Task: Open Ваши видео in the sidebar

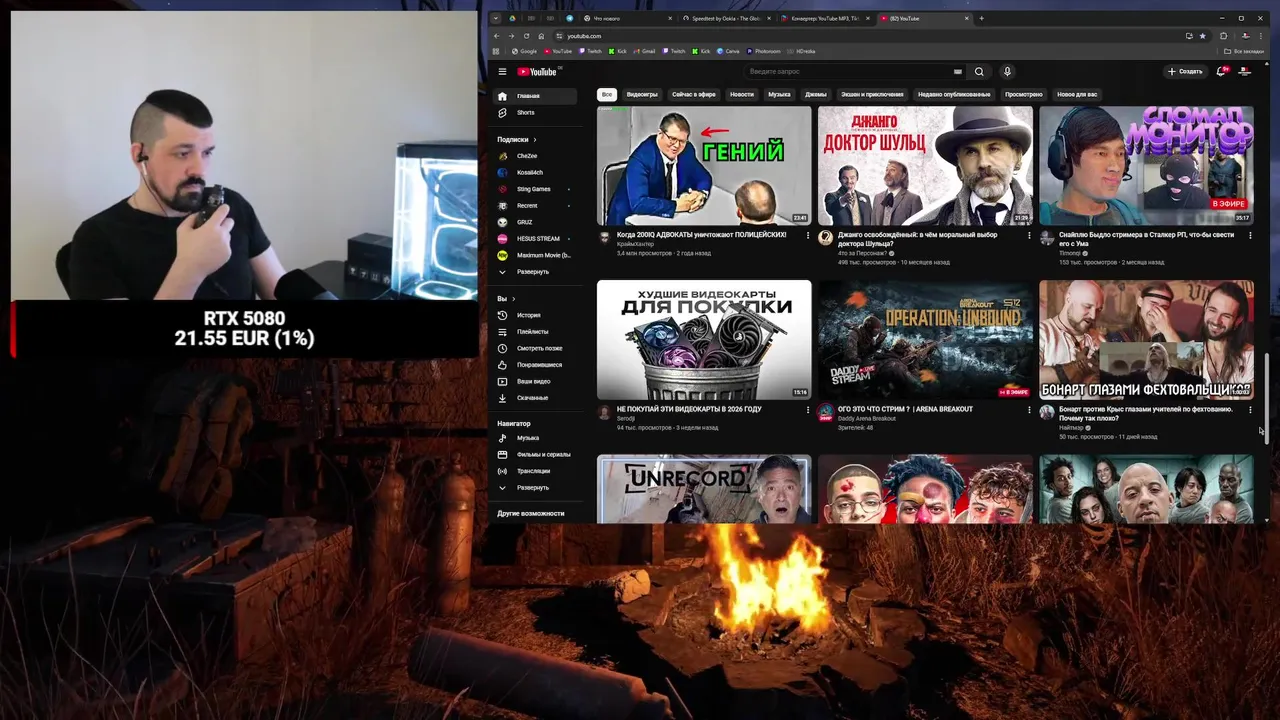Action: pos(536,381)
